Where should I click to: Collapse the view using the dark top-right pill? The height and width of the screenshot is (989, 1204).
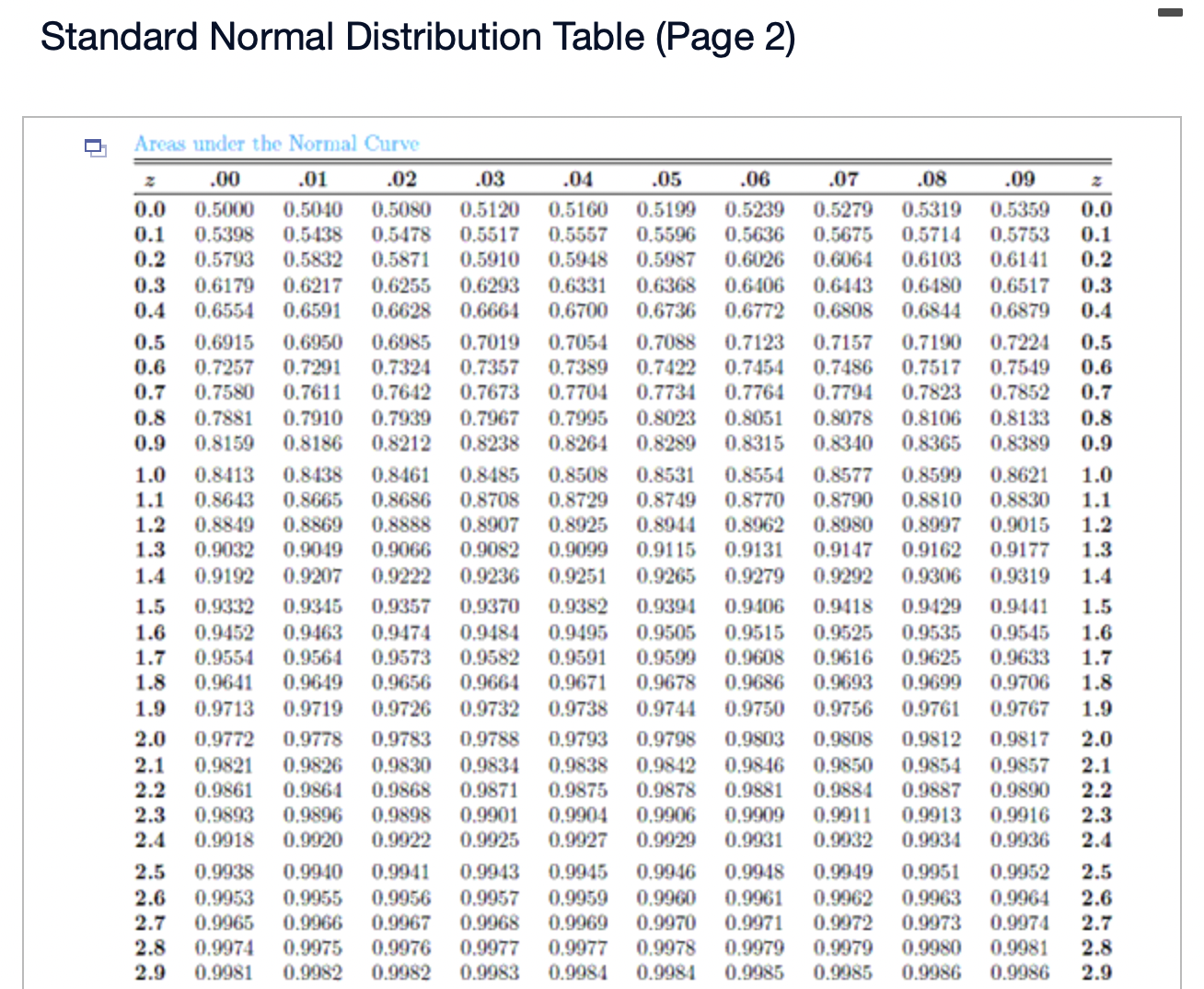(1170, 13)
